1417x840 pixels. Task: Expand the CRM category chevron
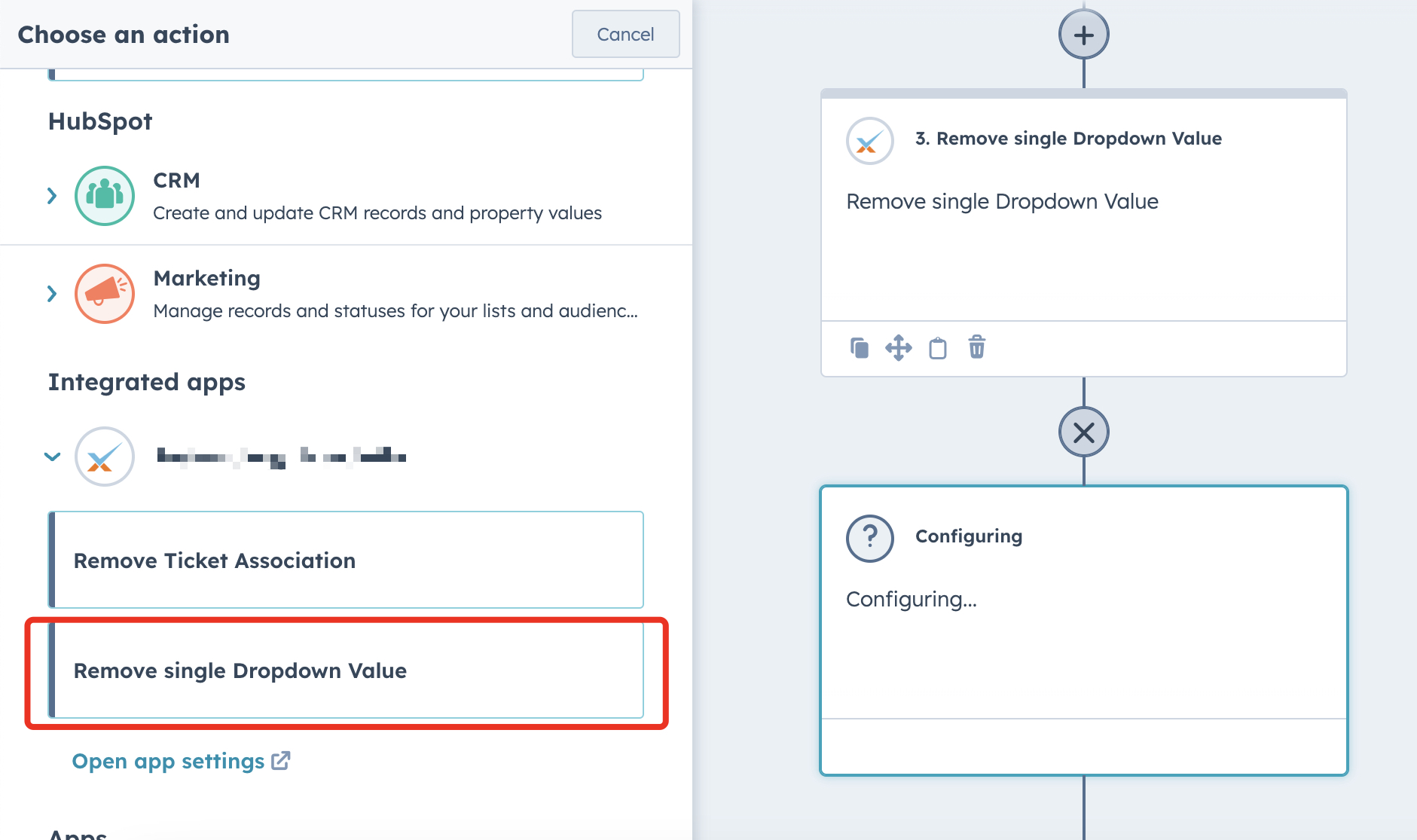tap(52, 195)
